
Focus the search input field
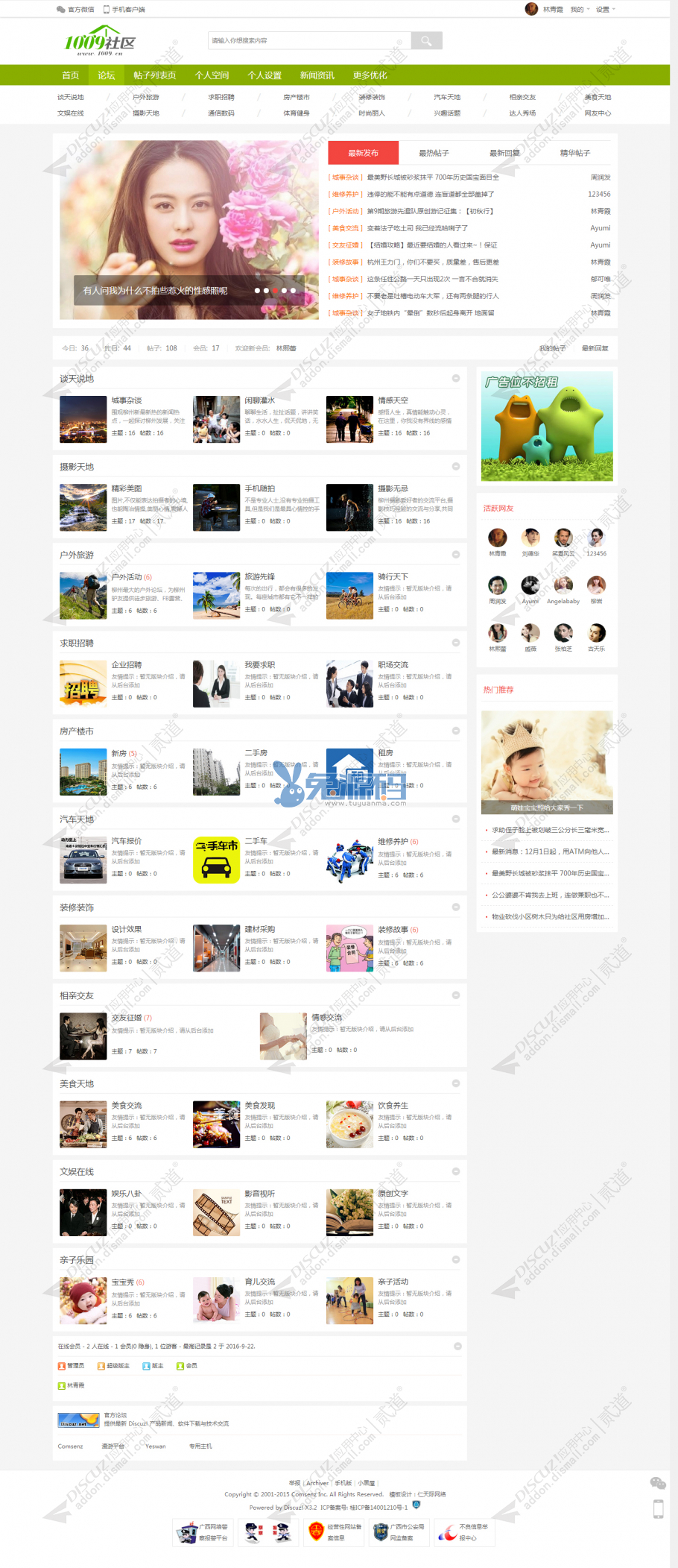coord(309,40)
